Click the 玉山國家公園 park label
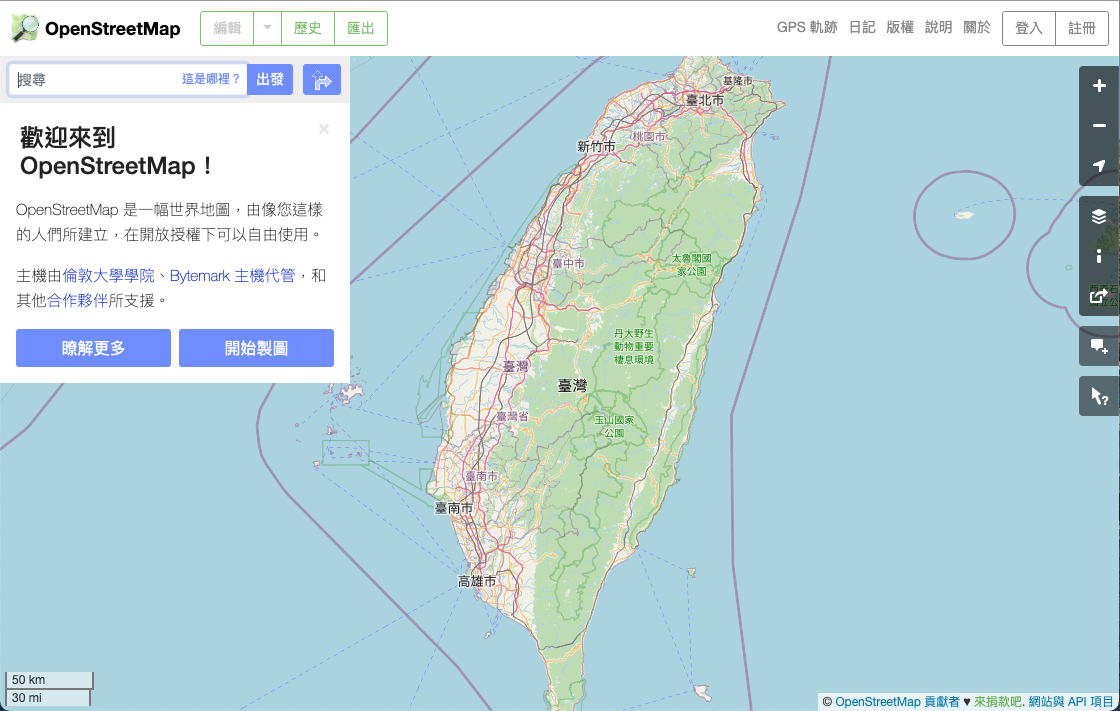Viewport: 1120px width, 711px height. coord(614,427)
